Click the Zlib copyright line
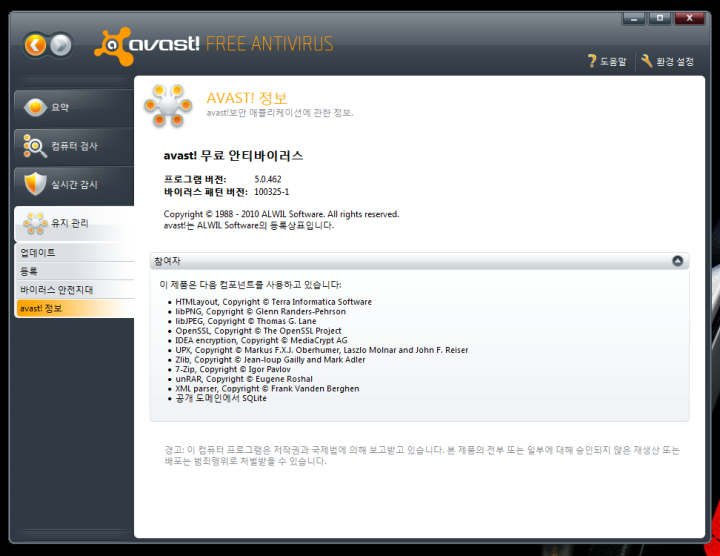 pos(270,359)
